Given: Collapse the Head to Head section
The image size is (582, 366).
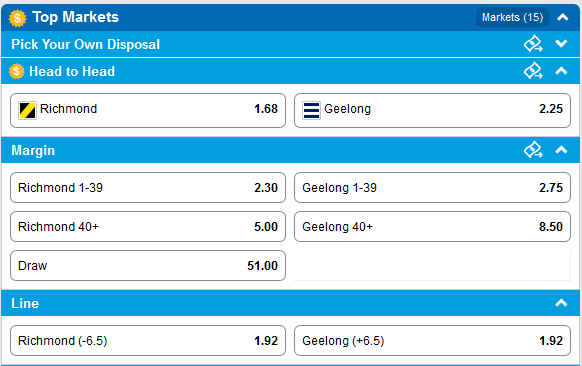Looking at the screenshot, I should click(561, 71).
